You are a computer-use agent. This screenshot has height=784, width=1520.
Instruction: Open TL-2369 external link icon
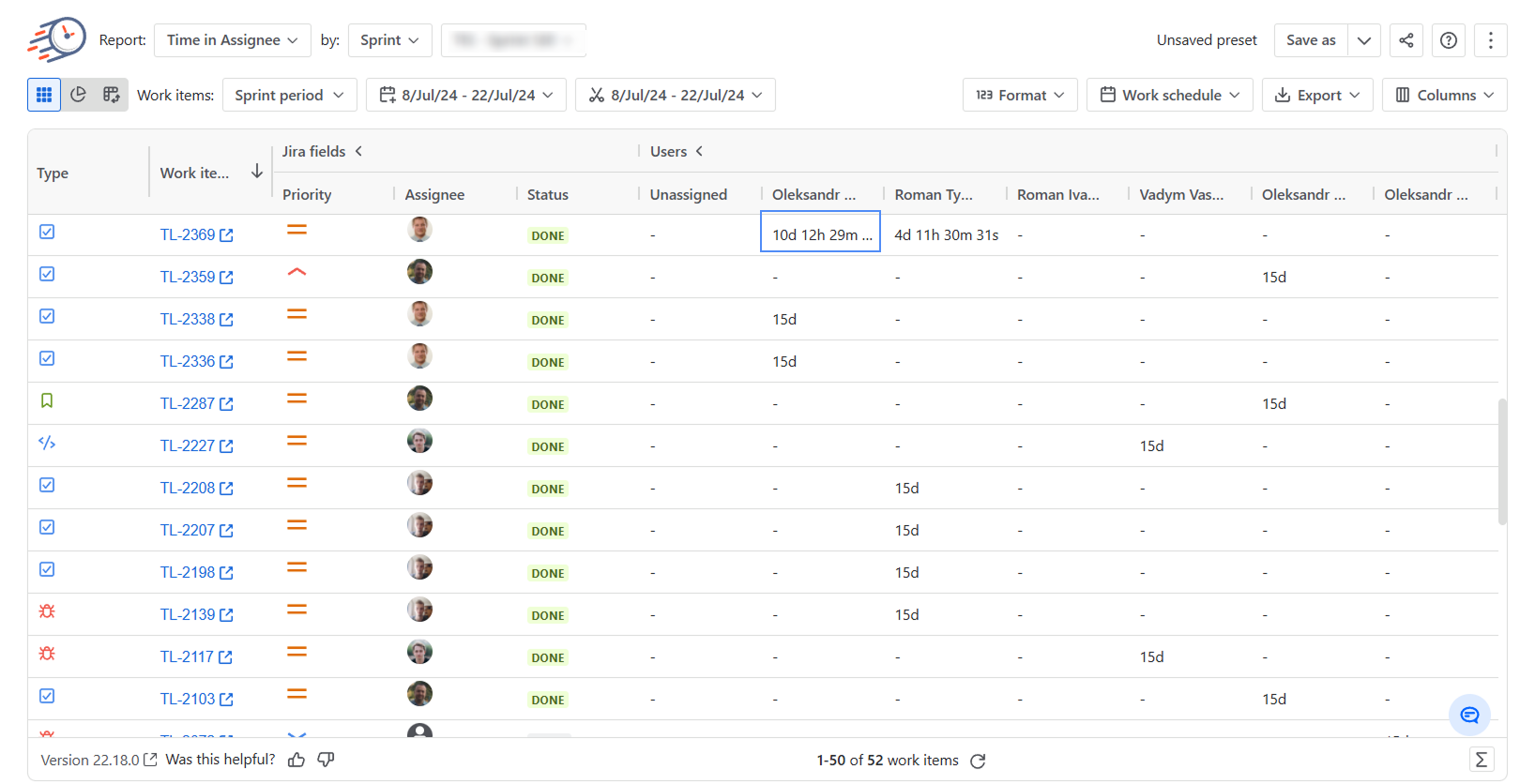pyautogui.click(x=226, y=235)
